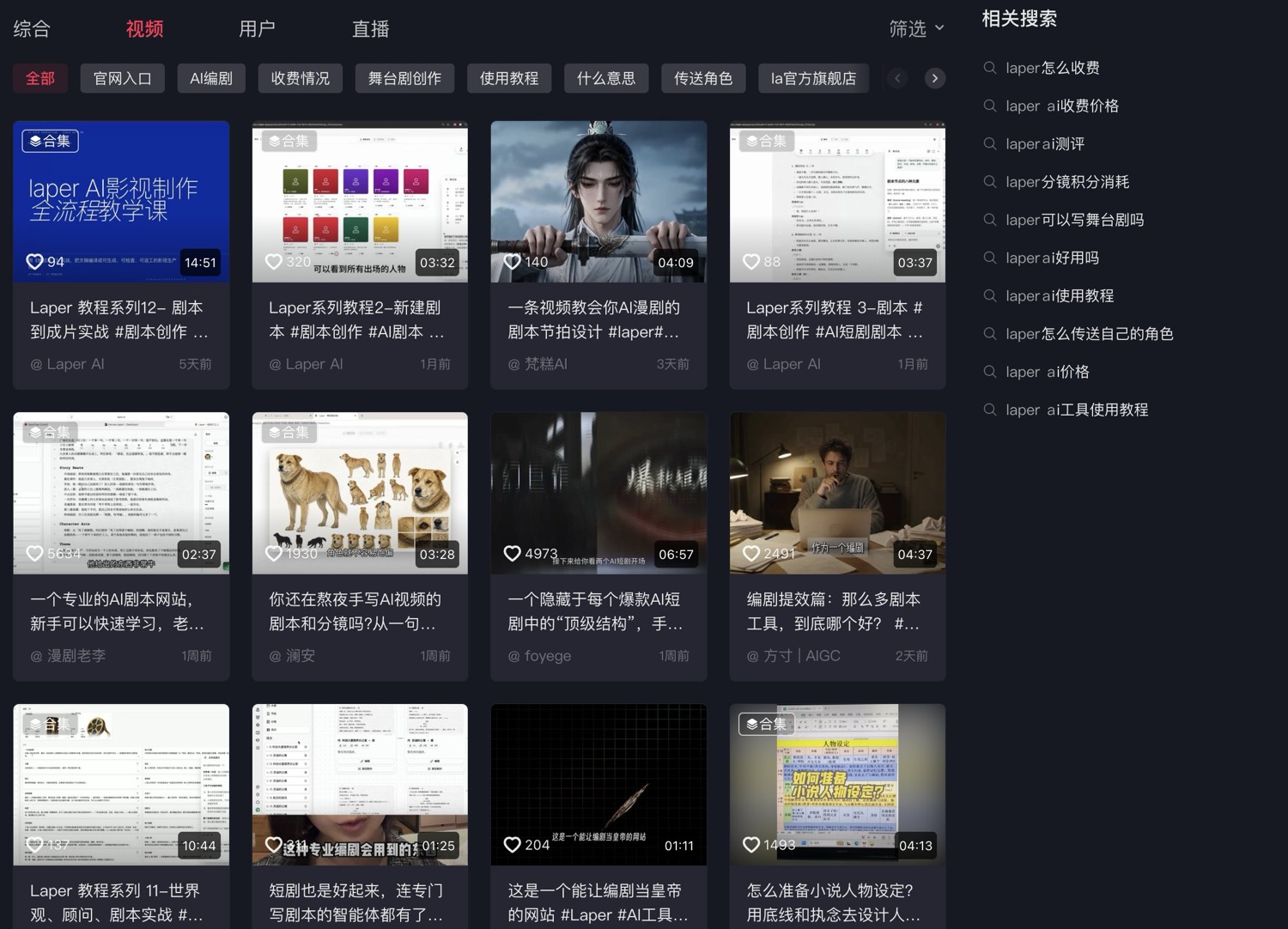The height and width of the screenshot is (929, 1288).
Task: Search related term laper ai工具使用教程
Action: [1077, 410]
